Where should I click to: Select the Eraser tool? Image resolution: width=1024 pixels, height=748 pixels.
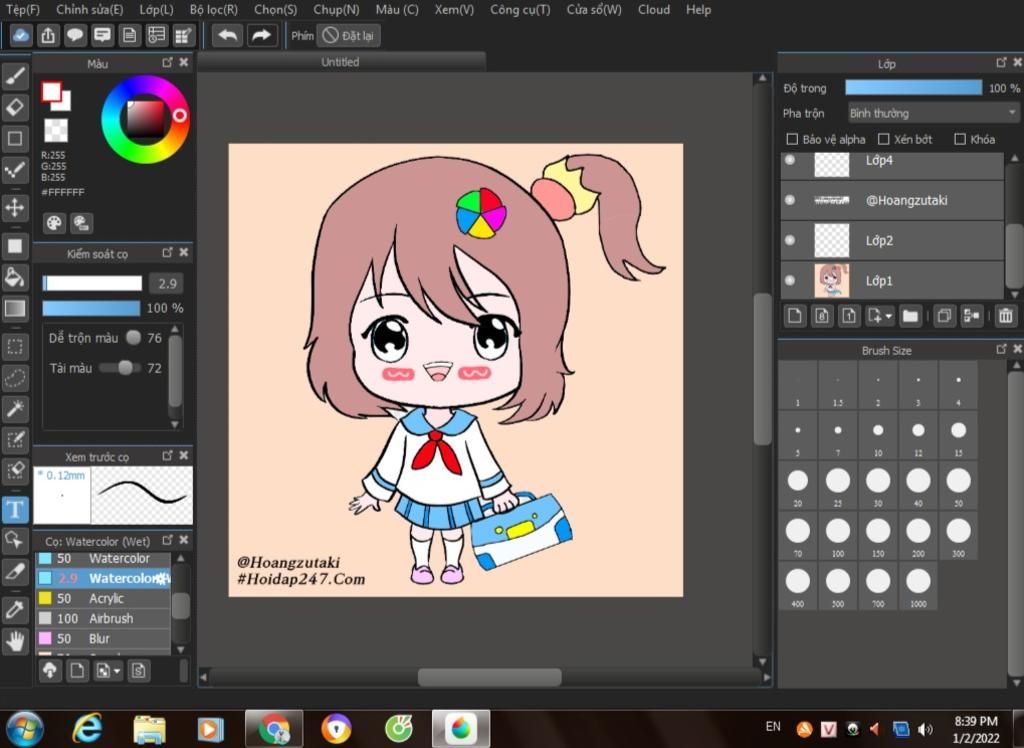click(15, 107)
